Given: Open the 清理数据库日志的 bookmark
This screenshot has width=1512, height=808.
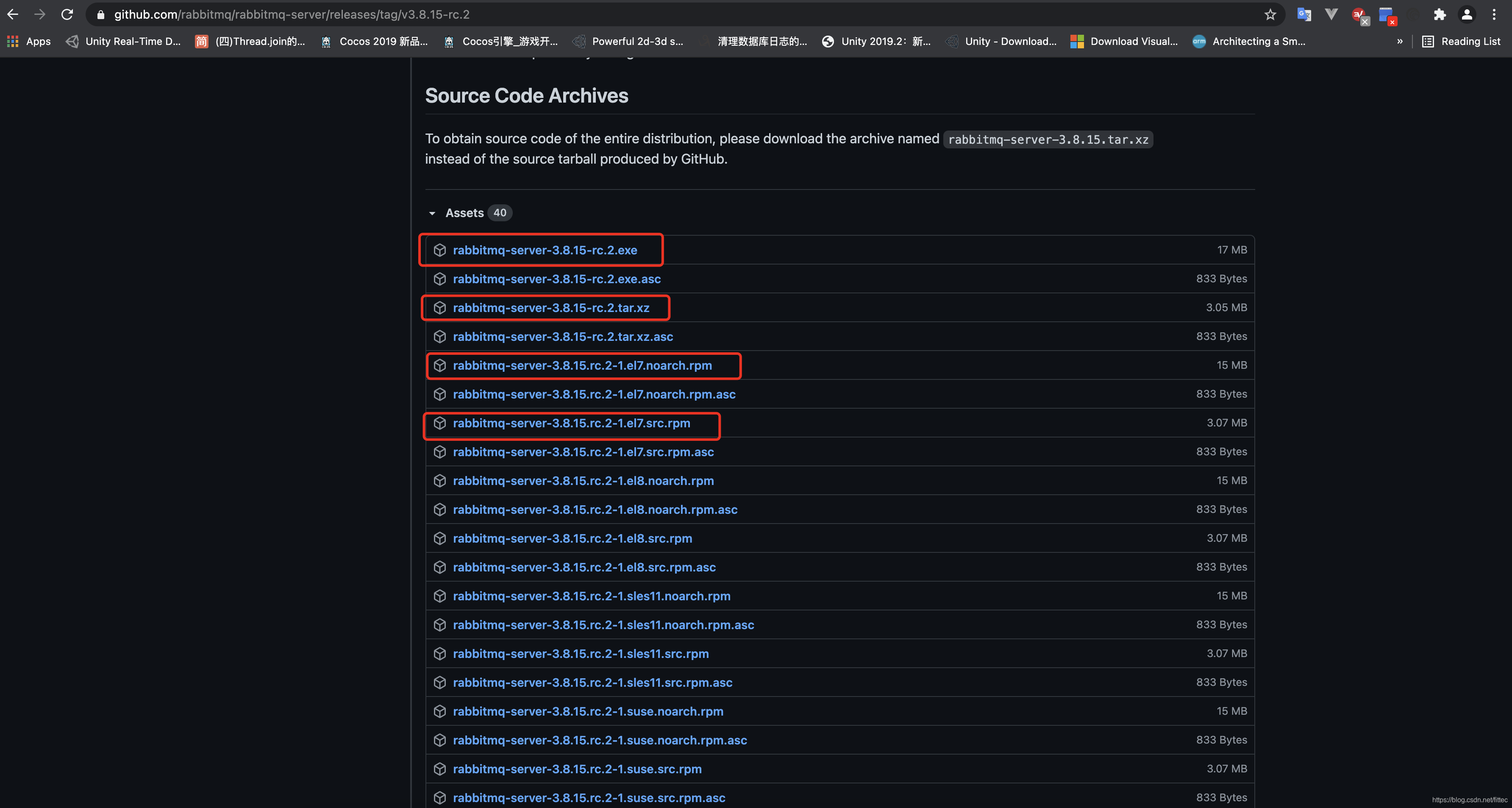Looking at the screenshot, I should coord(753,41).
